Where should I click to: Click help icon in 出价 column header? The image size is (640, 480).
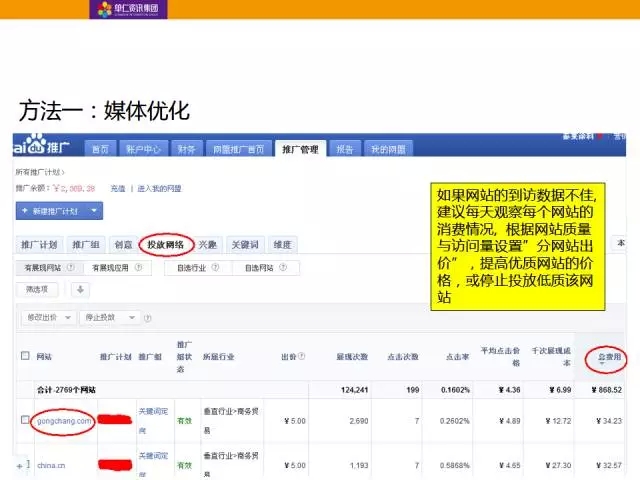(x=301, y=356)
